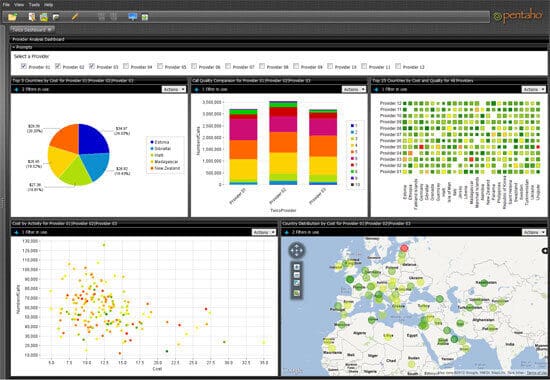Open Actions dropdown on Top 25 Countries panel
The image size is (550, 380).
[x=534, y=89]
